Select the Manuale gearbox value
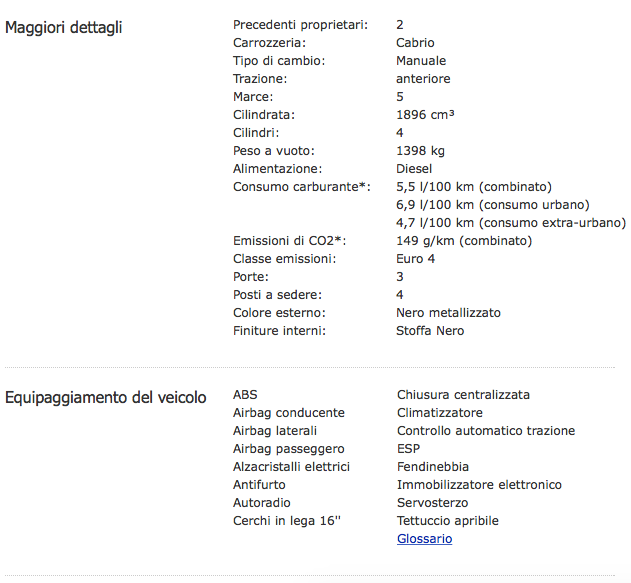 click(x=421, y=60)
